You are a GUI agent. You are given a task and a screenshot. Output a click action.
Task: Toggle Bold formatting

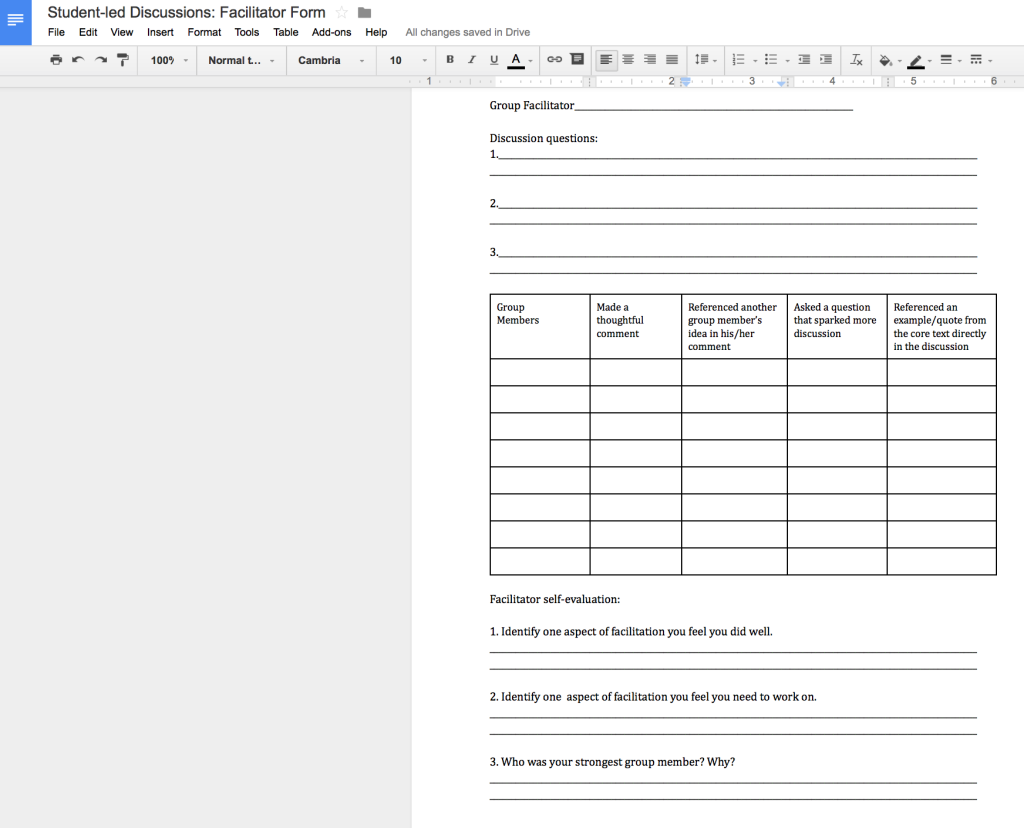click(x=450, y=60)
